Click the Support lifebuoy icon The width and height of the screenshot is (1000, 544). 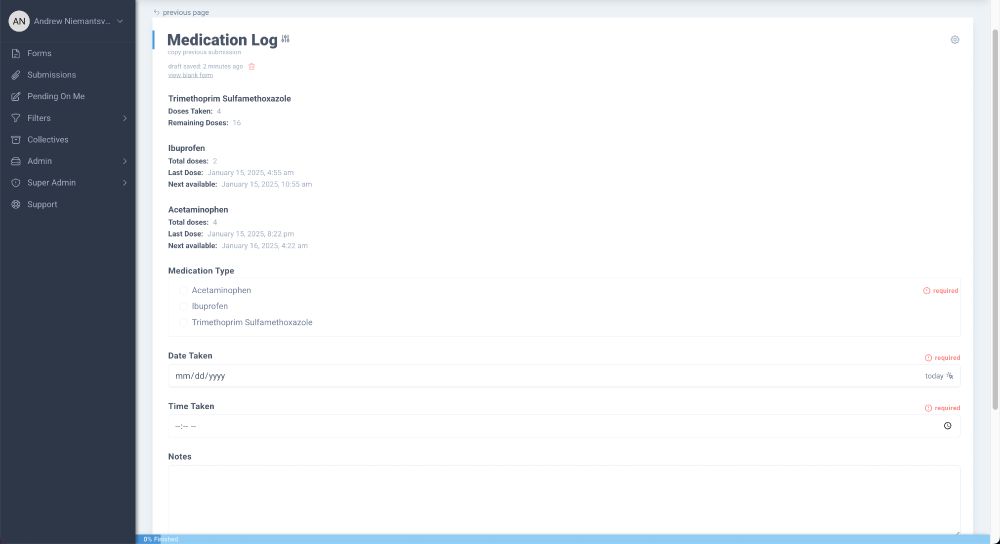click(16, 205)
